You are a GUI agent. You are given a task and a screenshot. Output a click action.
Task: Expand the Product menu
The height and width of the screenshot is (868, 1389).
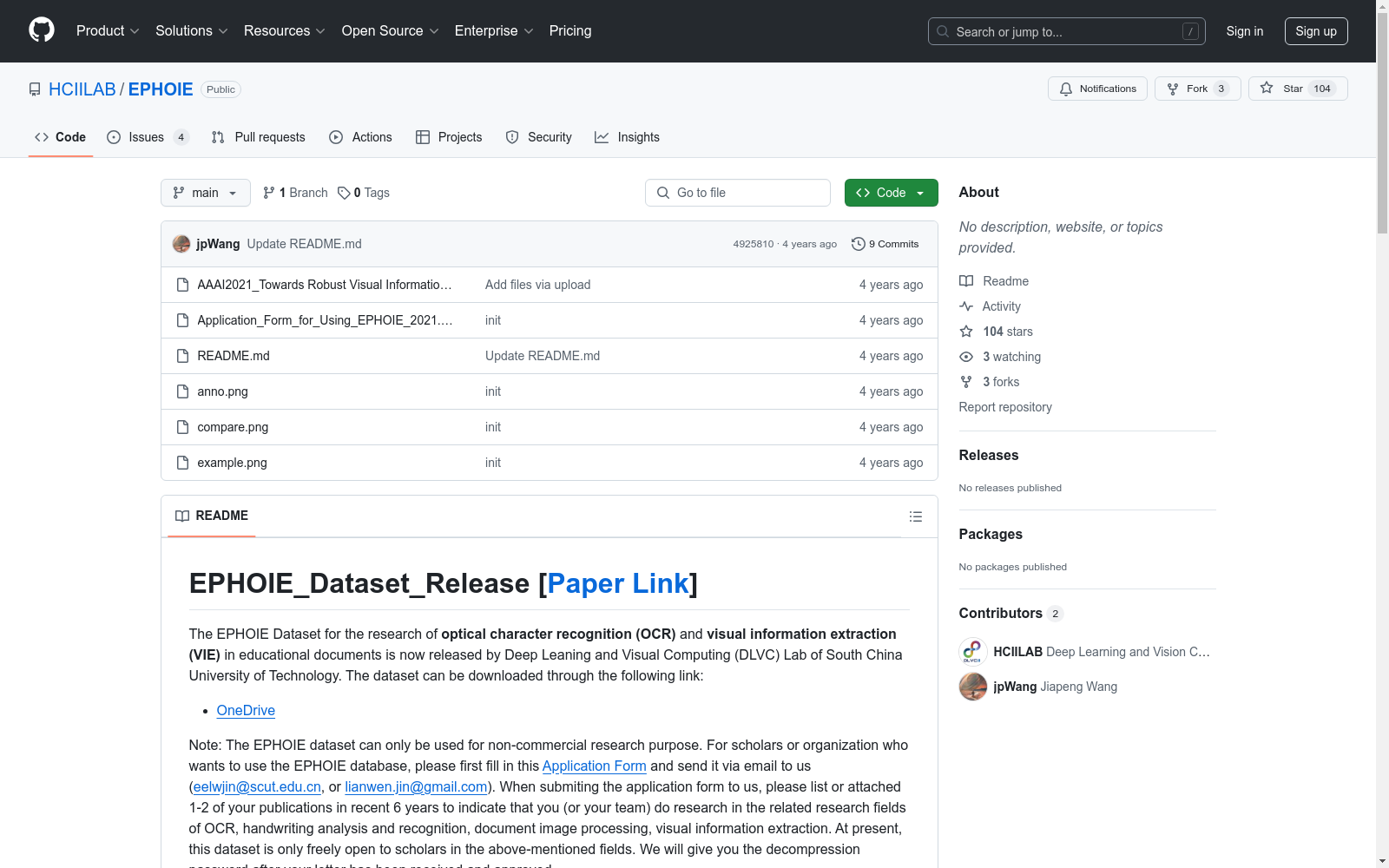click(x=108, y=31)
